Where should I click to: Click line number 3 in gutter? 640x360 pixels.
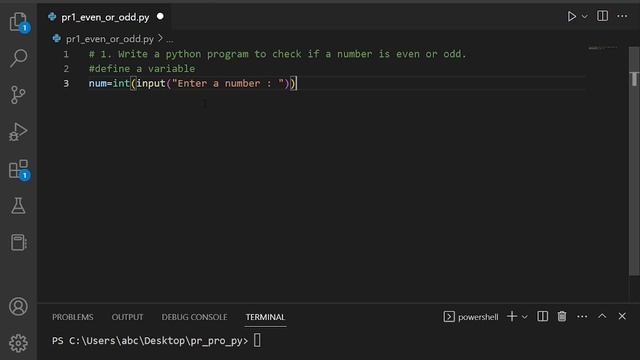(x=66, y=83)
